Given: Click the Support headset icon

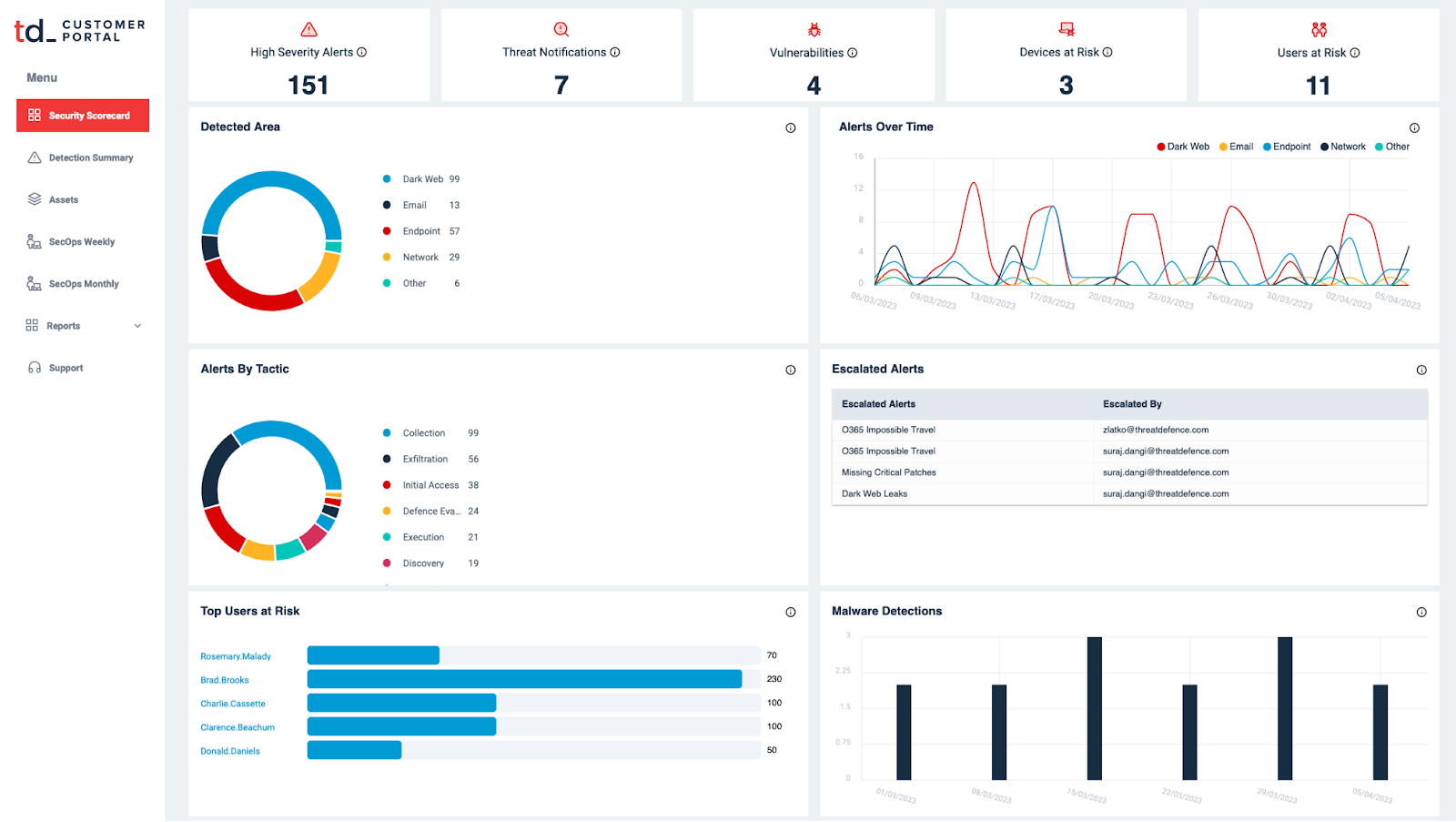Looking at the screenshot, I should 35,368.
